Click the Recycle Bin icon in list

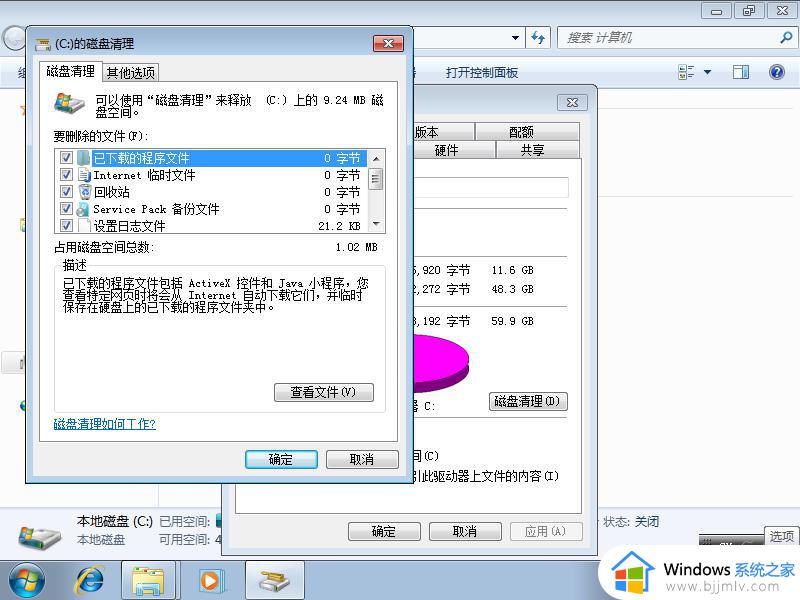84,191
